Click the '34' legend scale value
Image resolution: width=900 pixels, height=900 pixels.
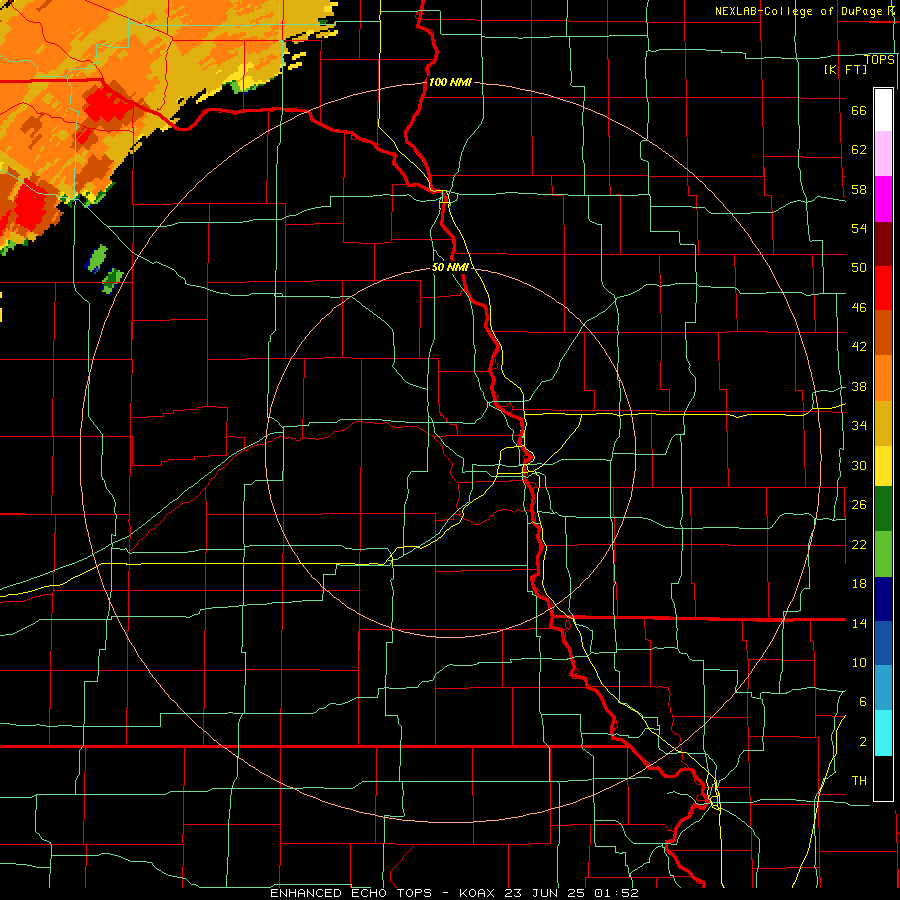(859, 425)
